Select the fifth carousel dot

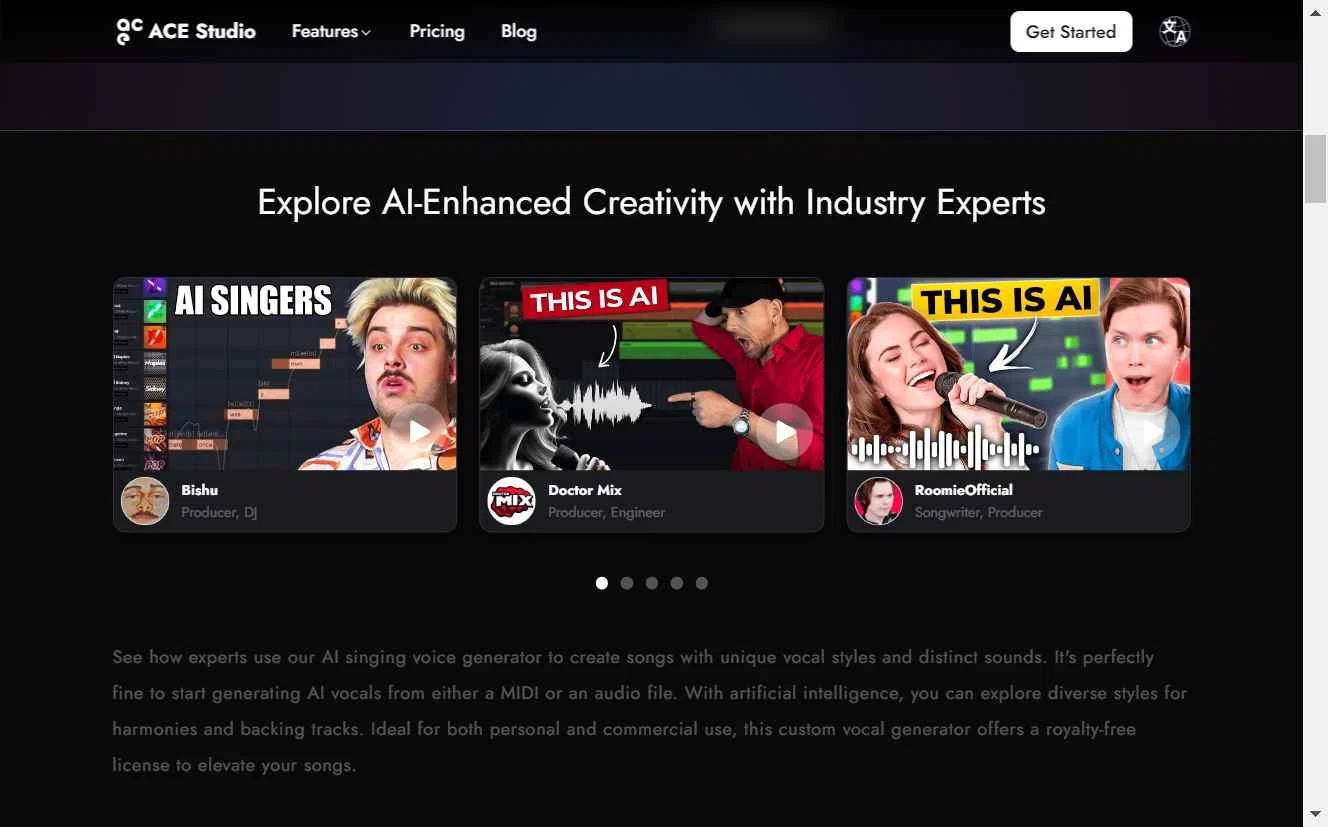[702, 583]
